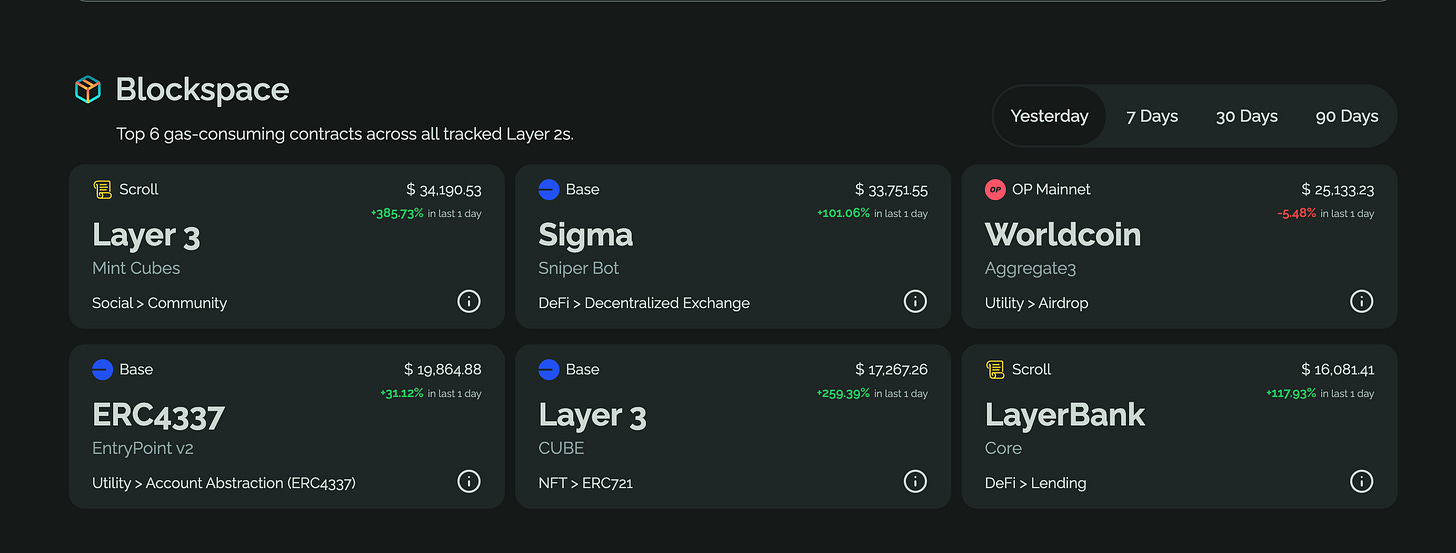Image resolution: width=1456 pixels, height=553 pixels.
Task: Click the Aggregate3 subtitle
Action: coord(1030,269)
